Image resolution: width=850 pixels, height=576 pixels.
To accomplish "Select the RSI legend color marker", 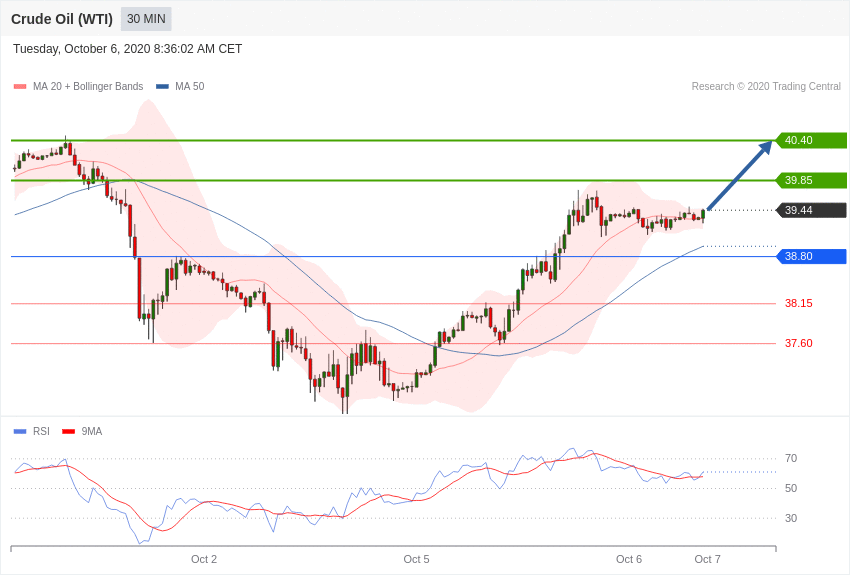I will click(x=20, y=432).
